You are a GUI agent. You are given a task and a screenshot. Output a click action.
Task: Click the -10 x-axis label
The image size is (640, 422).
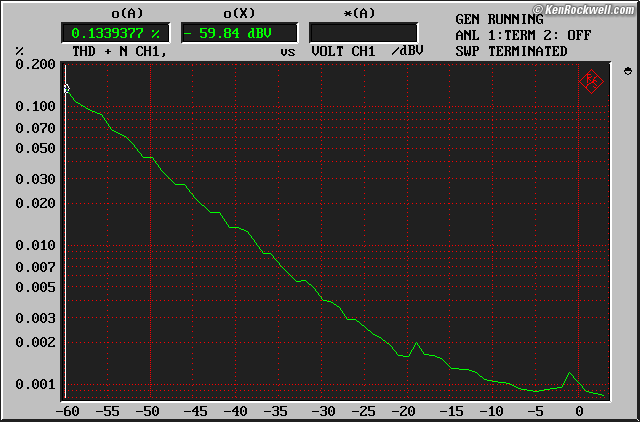coord(491,411)
